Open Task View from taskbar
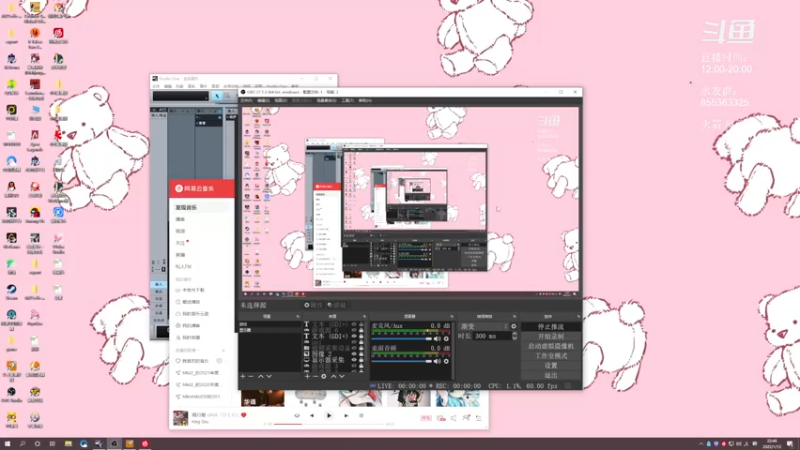Screen dimensions: 800x450 click(x=52, y=444)
